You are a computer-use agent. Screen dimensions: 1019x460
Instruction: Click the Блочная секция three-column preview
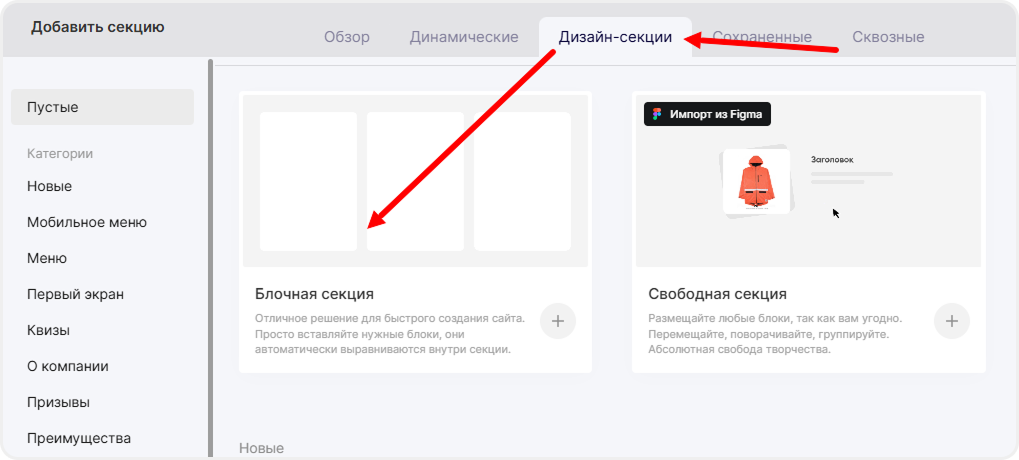415,181
